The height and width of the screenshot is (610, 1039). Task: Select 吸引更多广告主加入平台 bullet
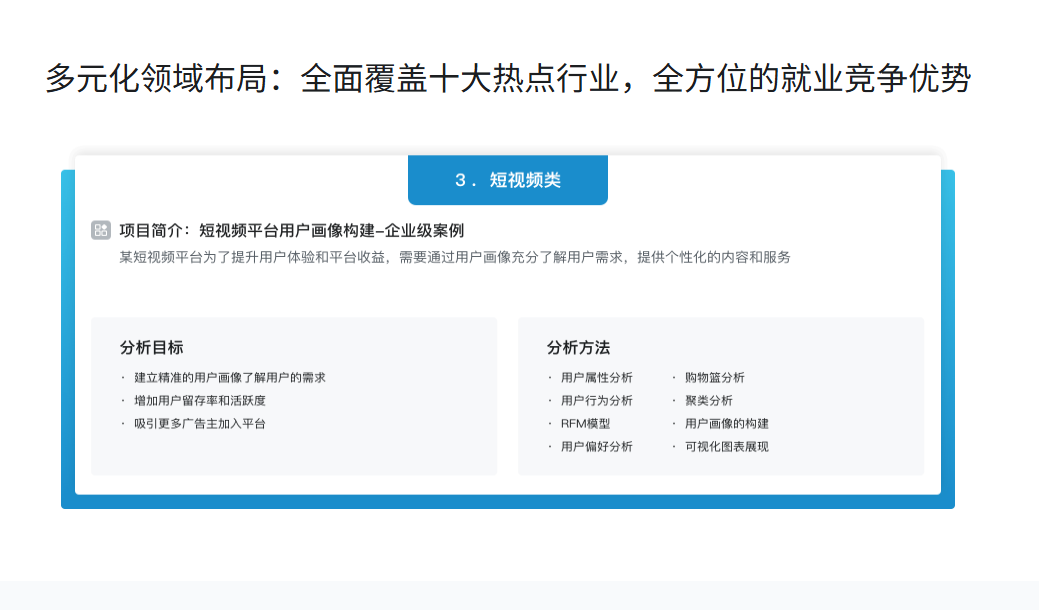199,424
